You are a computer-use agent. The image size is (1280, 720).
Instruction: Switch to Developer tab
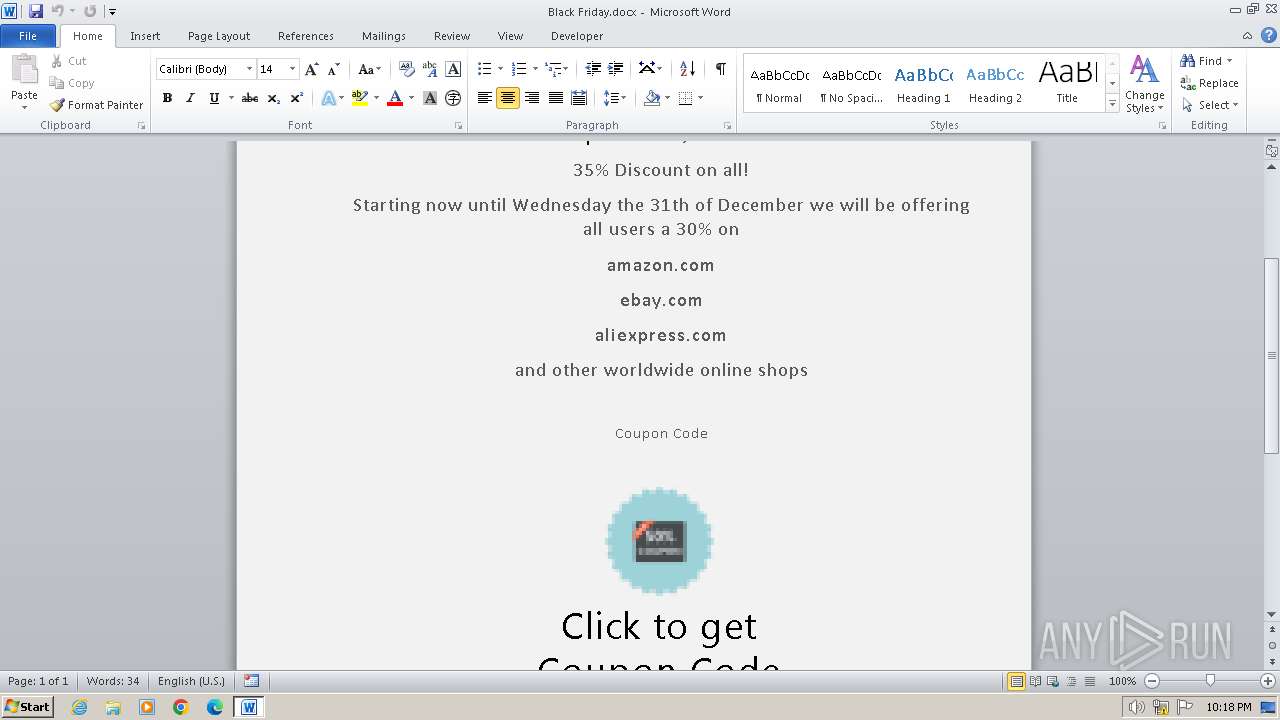pos(577,36)
